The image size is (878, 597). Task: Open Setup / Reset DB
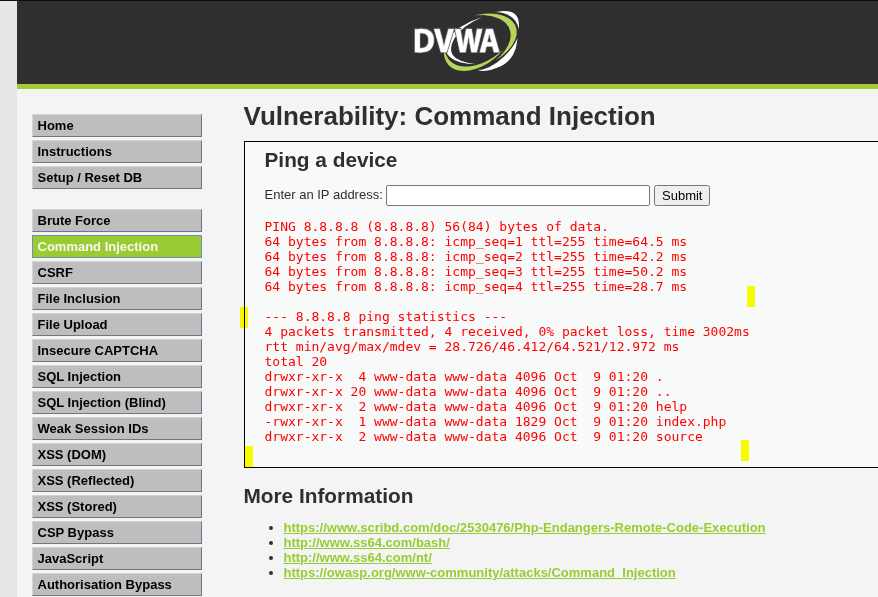(x=116, y=178)
